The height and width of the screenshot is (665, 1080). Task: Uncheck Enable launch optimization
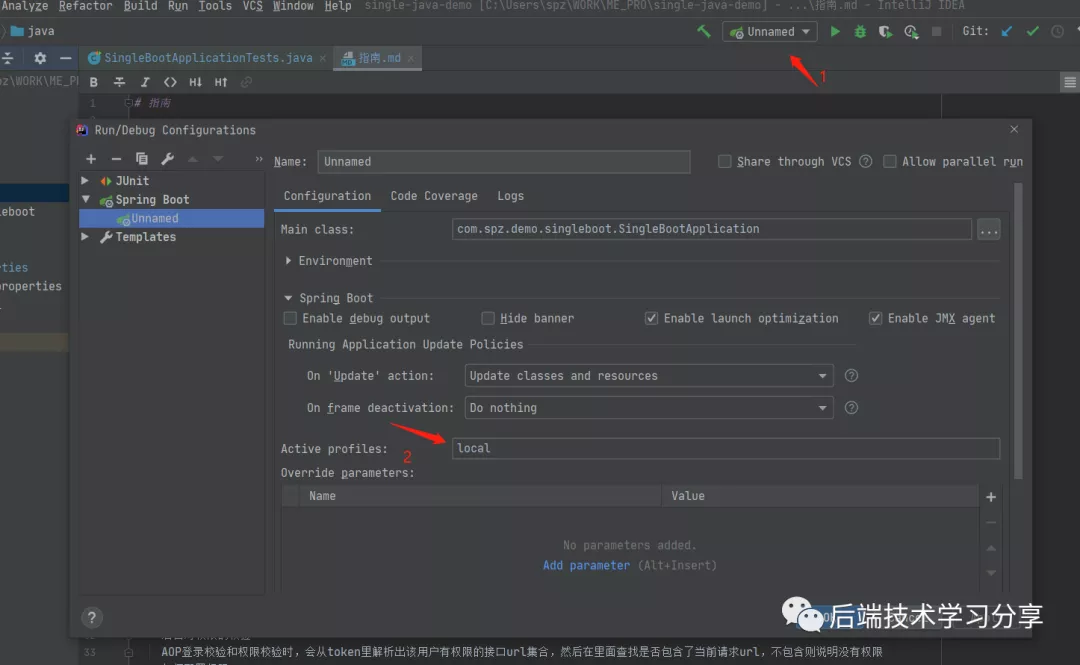pos(651,318)
